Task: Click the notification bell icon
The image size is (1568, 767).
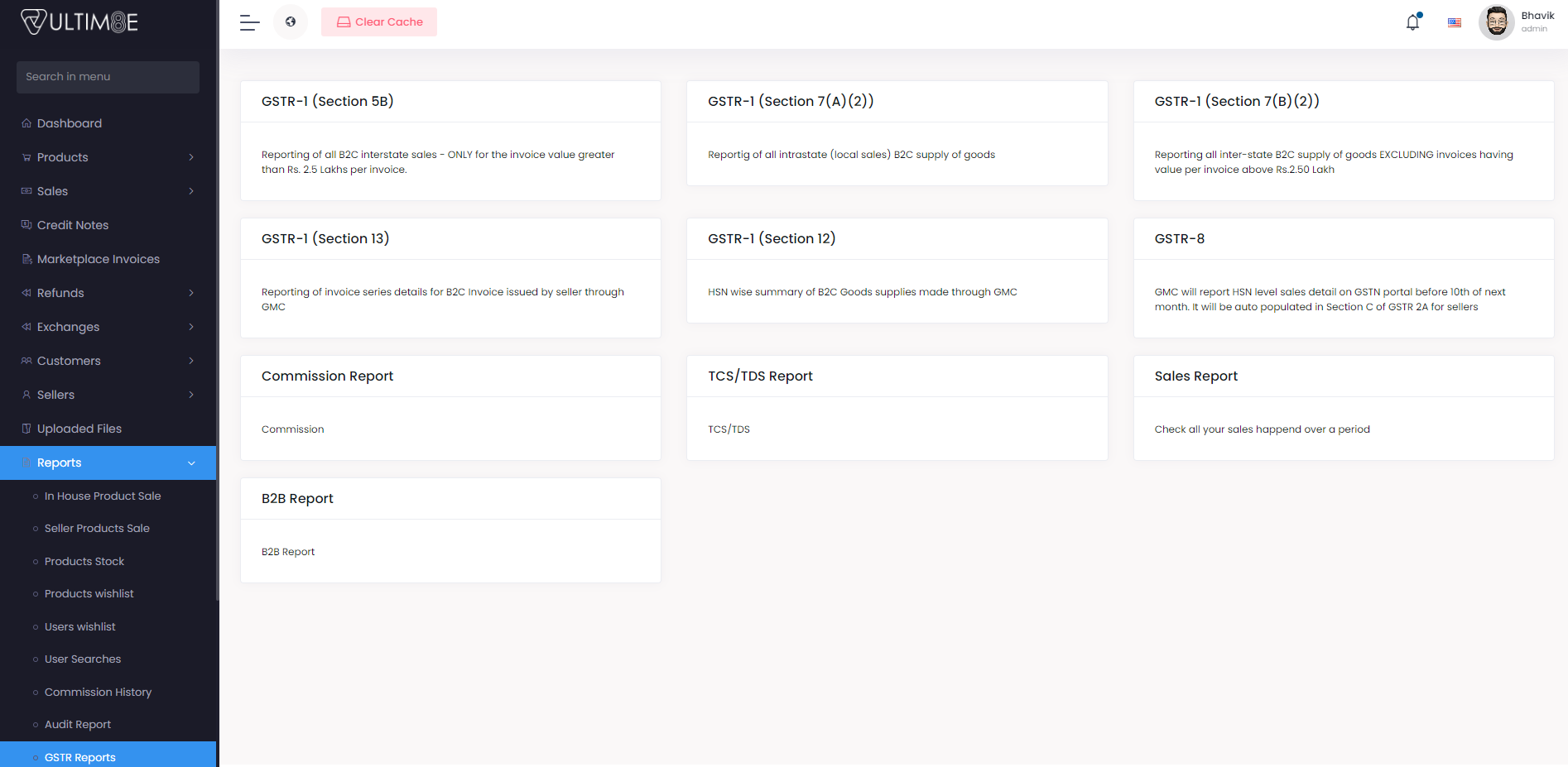Action: (1412, 22)
